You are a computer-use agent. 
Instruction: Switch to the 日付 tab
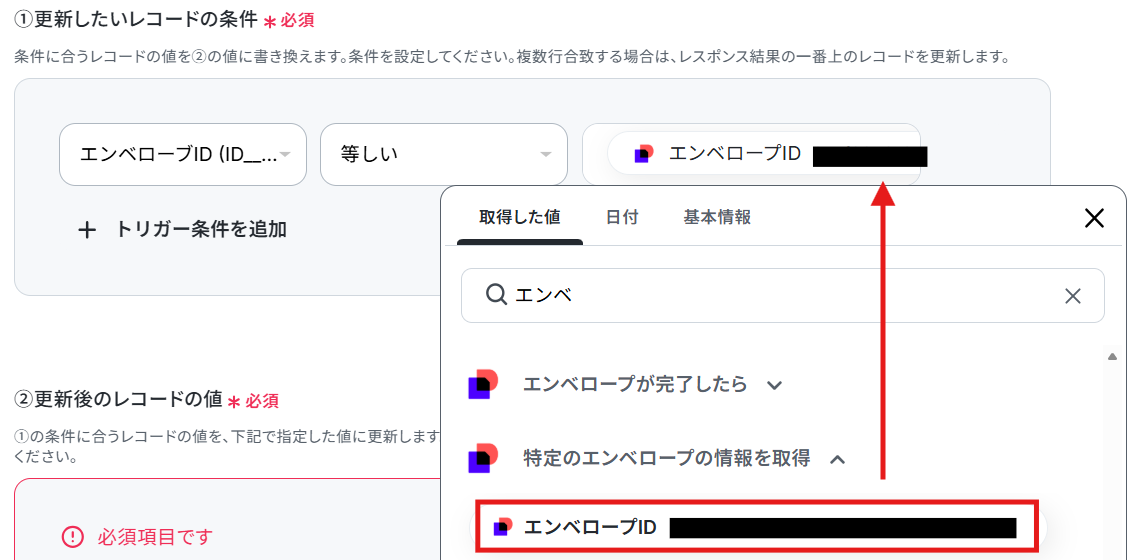pos(623,217)
